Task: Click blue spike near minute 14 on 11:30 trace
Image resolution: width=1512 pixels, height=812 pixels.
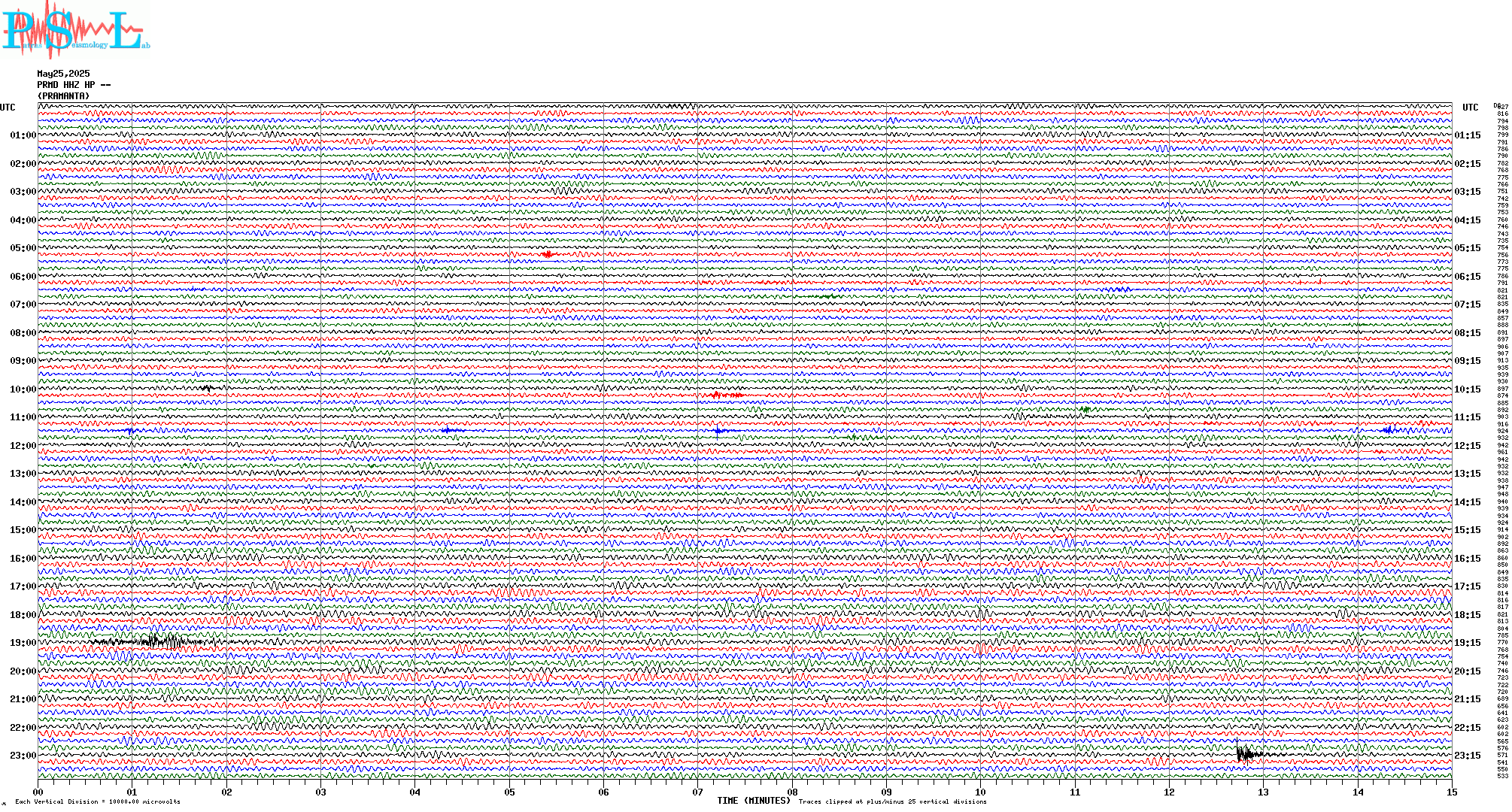Action: (x=1389, y=429)
